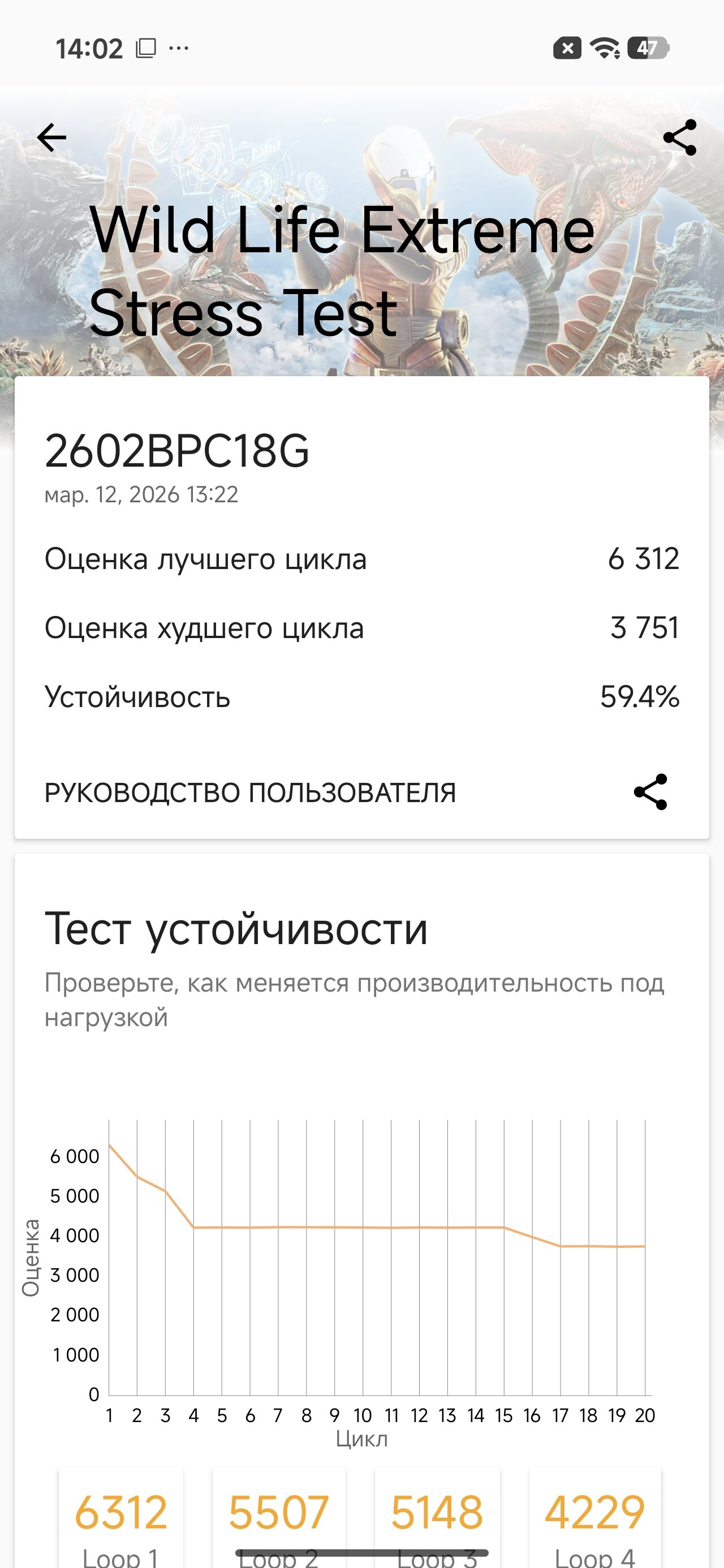Tap the share icon in header

pyautogui.click(x=679, y=137)
